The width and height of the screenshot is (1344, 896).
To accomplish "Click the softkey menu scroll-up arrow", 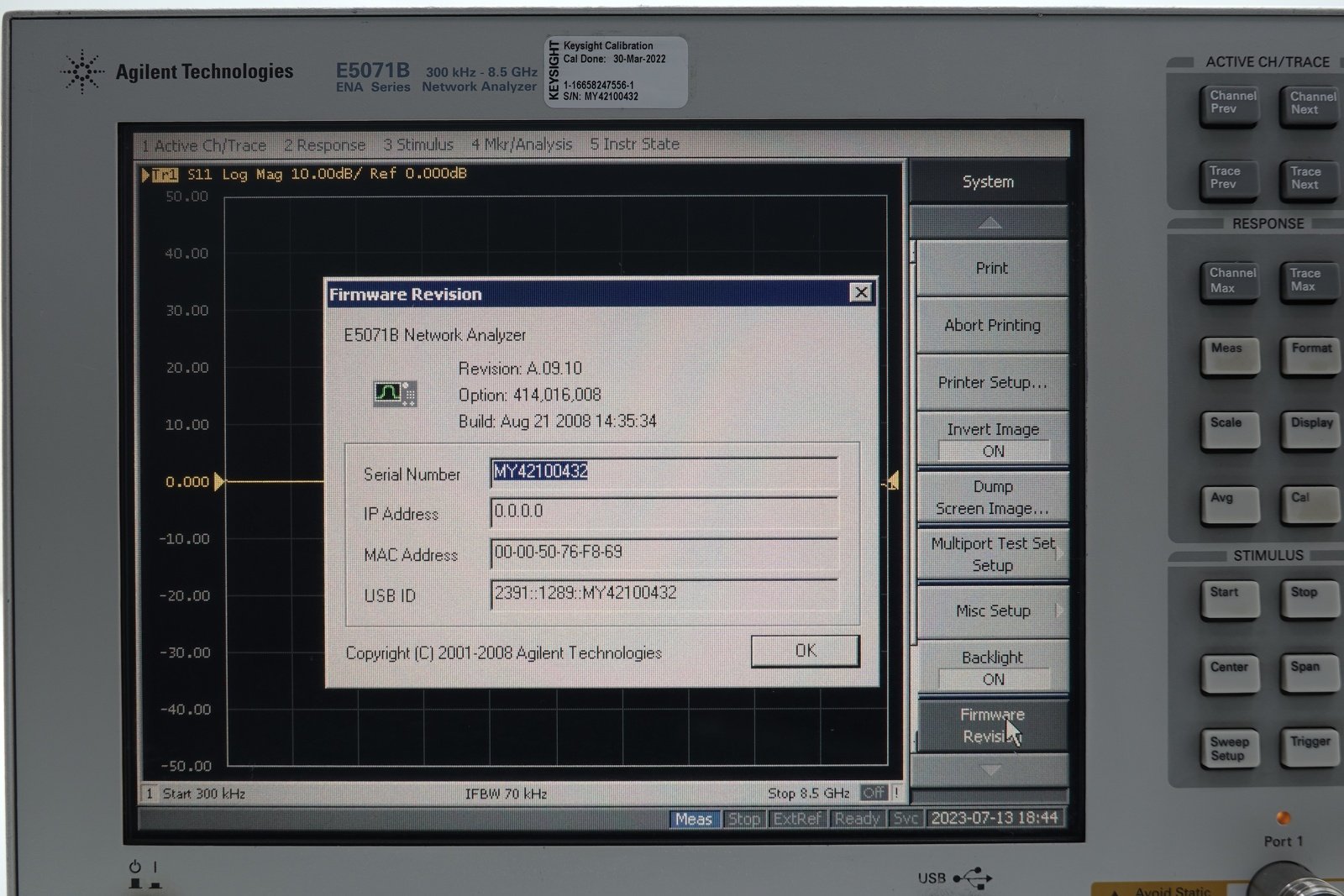I will pyautogui.click(x=990, y=223).
